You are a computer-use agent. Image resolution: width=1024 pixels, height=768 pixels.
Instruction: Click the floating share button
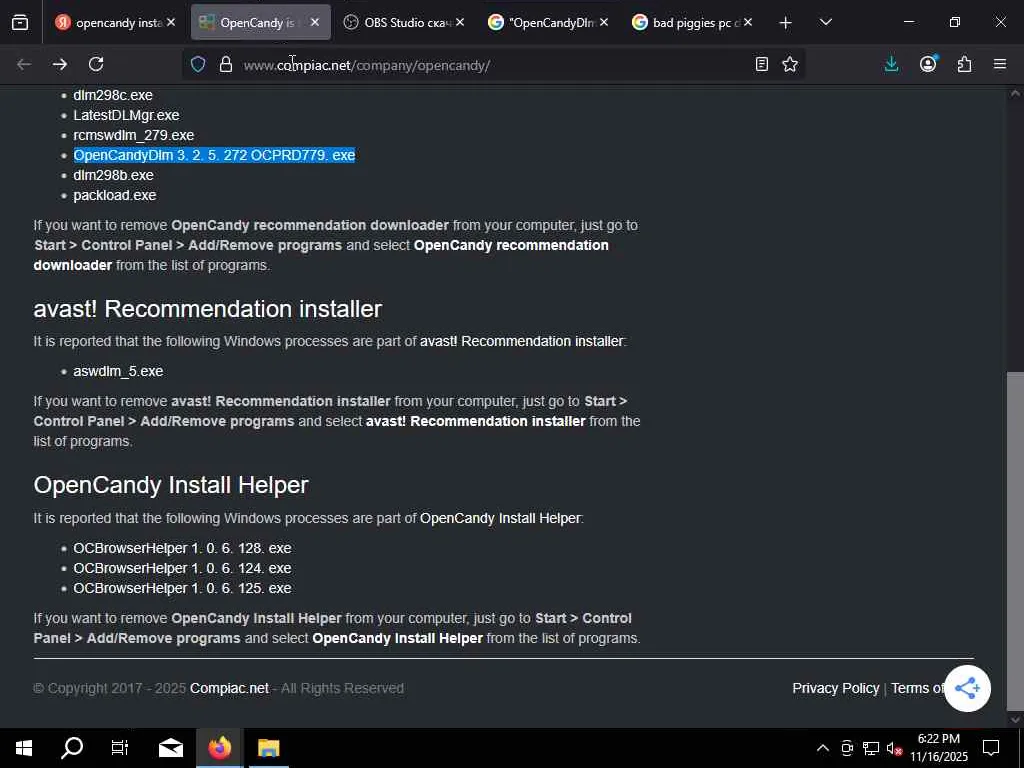[967, 688]
